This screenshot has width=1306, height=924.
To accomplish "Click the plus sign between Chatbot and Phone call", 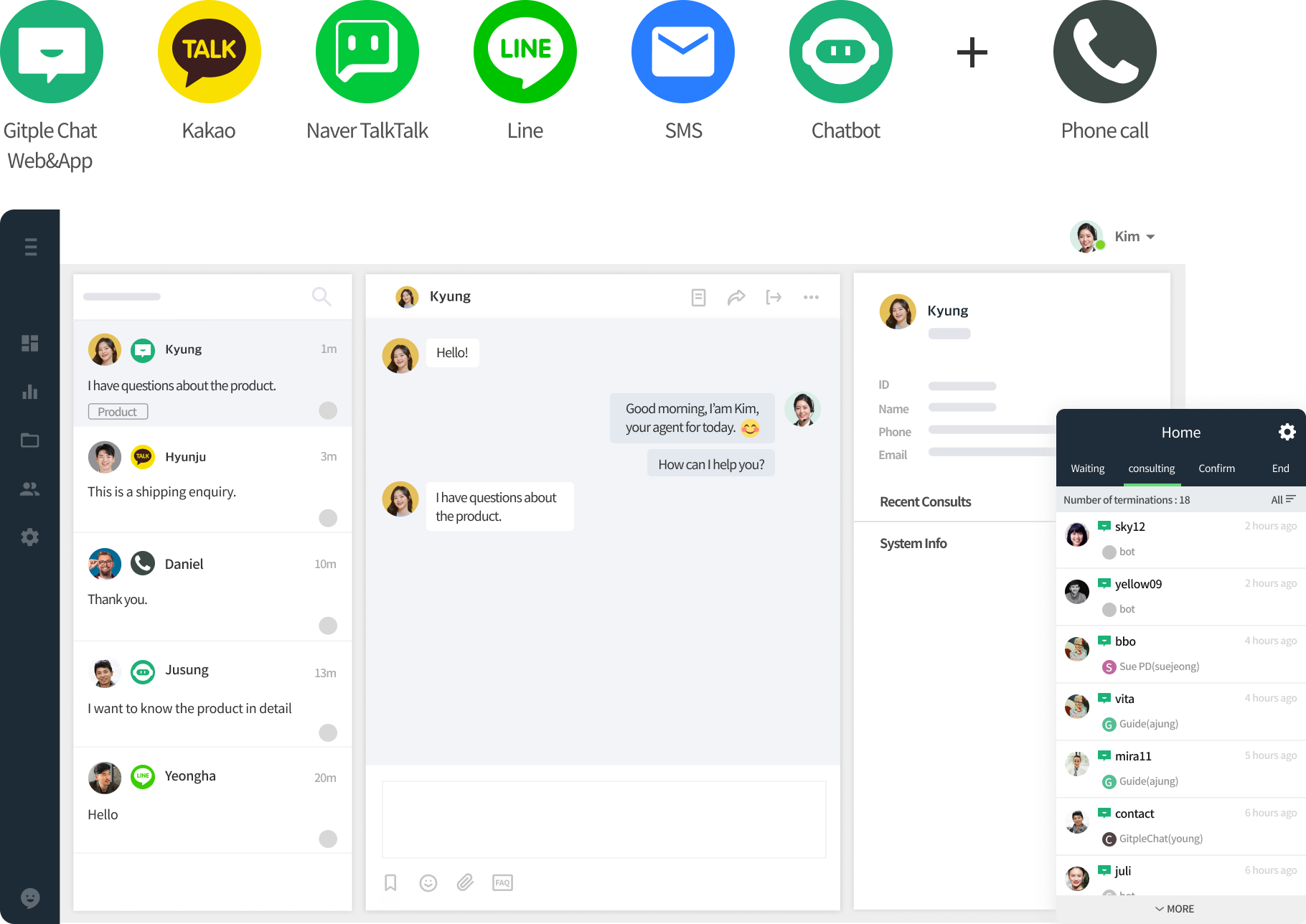I will tap(972, 52).
